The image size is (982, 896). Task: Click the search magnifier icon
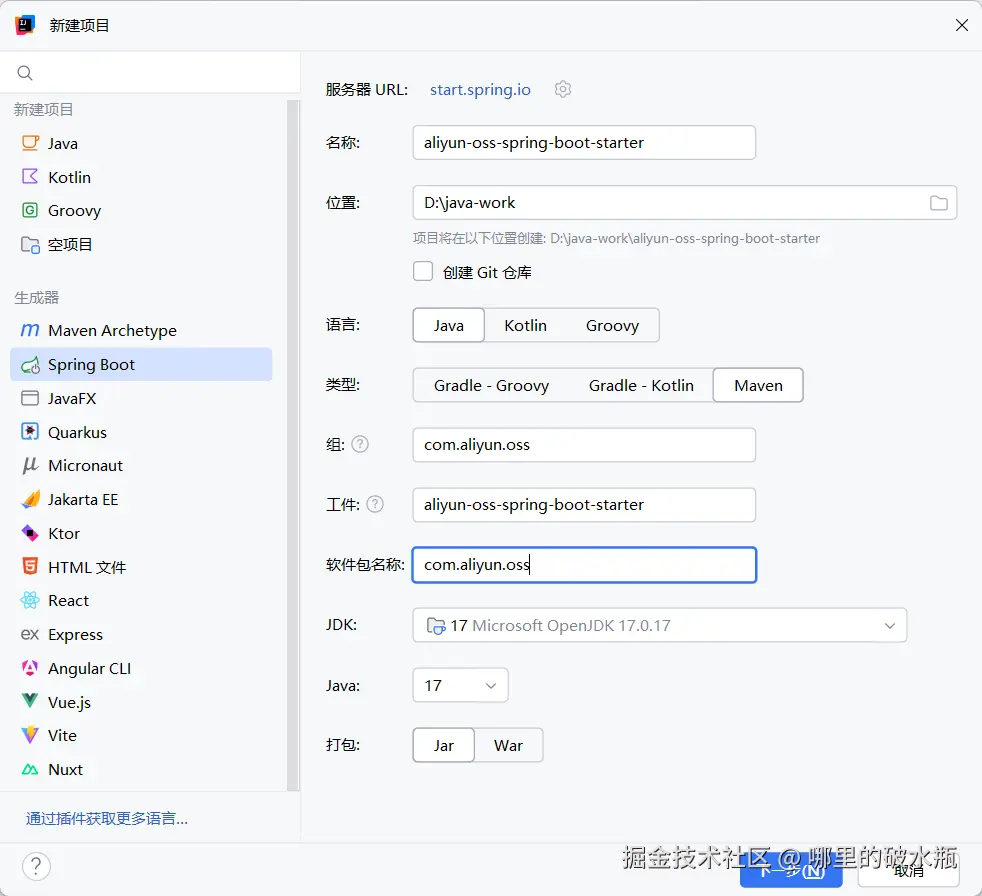point(25,73)
